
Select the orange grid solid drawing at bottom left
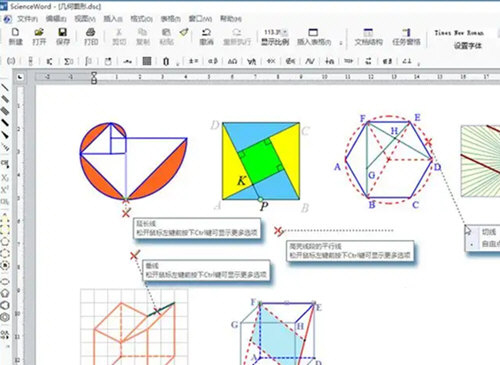[134, 327]
